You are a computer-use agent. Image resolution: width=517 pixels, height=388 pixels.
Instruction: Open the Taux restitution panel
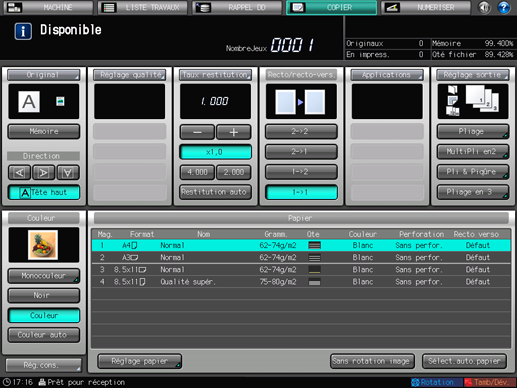215,75
